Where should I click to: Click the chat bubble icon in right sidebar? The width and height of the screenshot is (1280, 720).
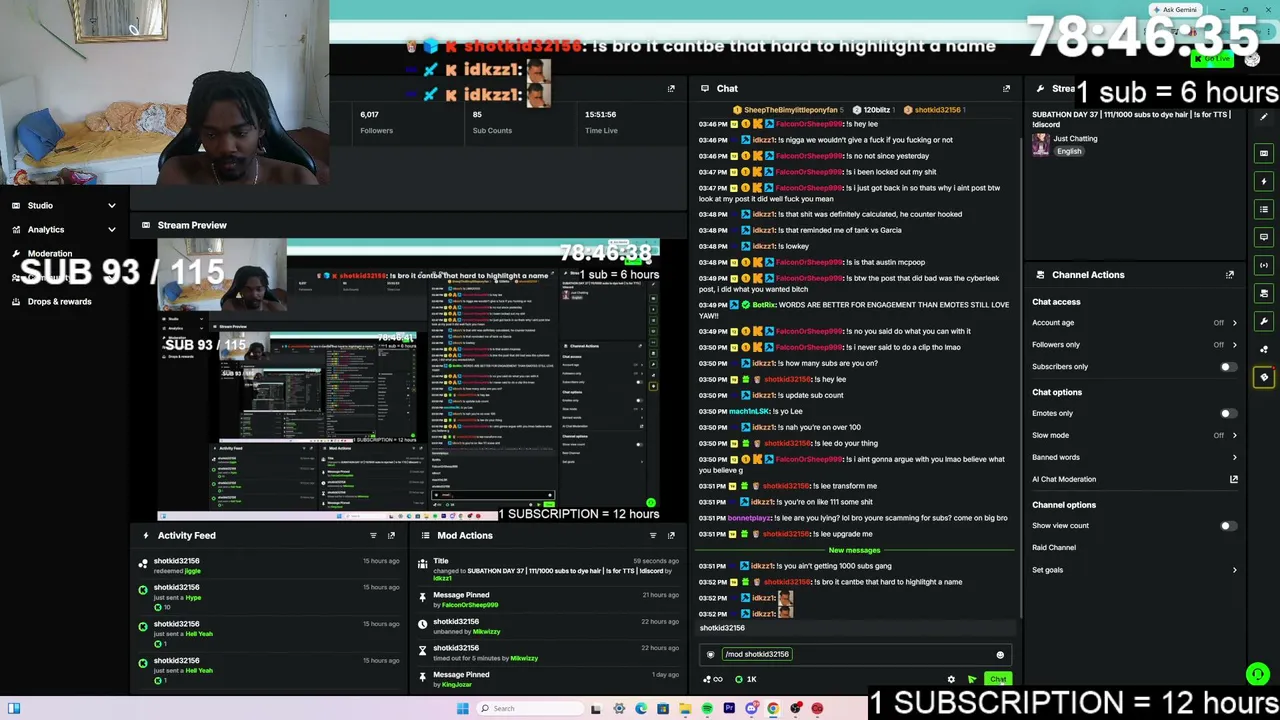1264,237
